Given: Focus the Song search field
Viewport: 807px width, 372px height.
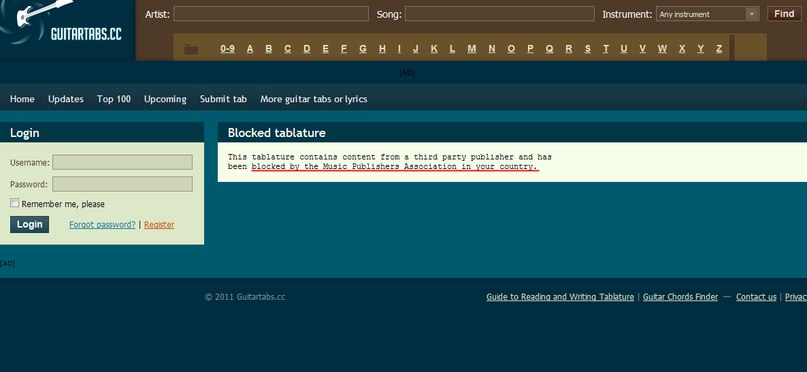Looking at the screenshot, I should click(x=499, y=14).
